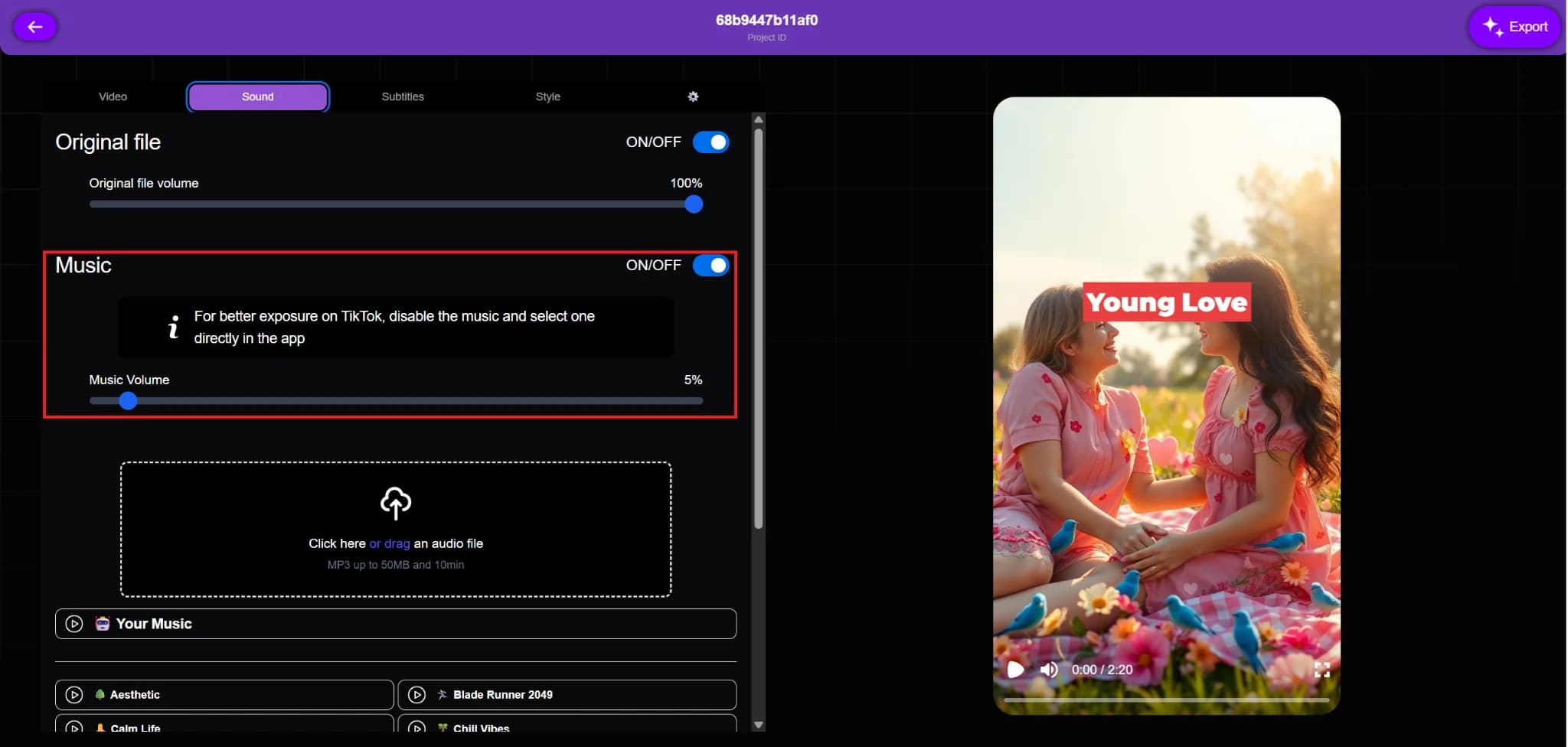
Task: Click the back arrow to leave the project
Action: [35, 26]
